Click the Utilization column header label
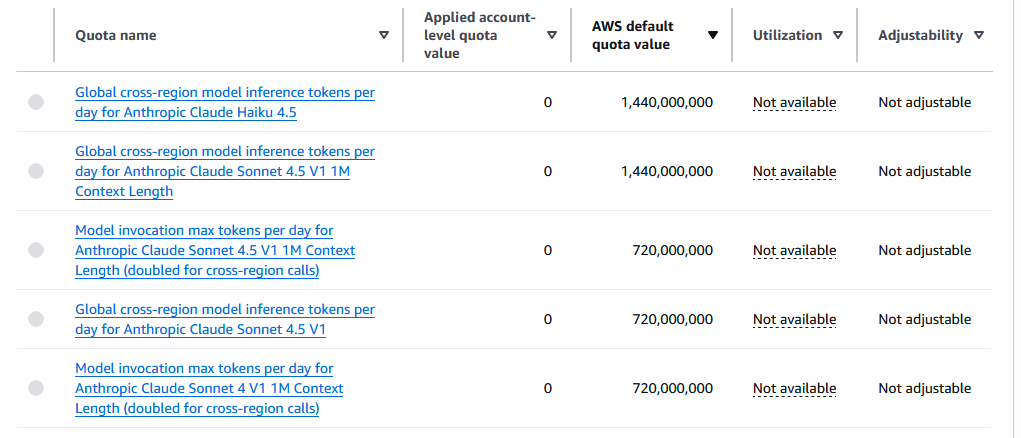The height and width of the screenshot is (438, 1021). [787, 35]
